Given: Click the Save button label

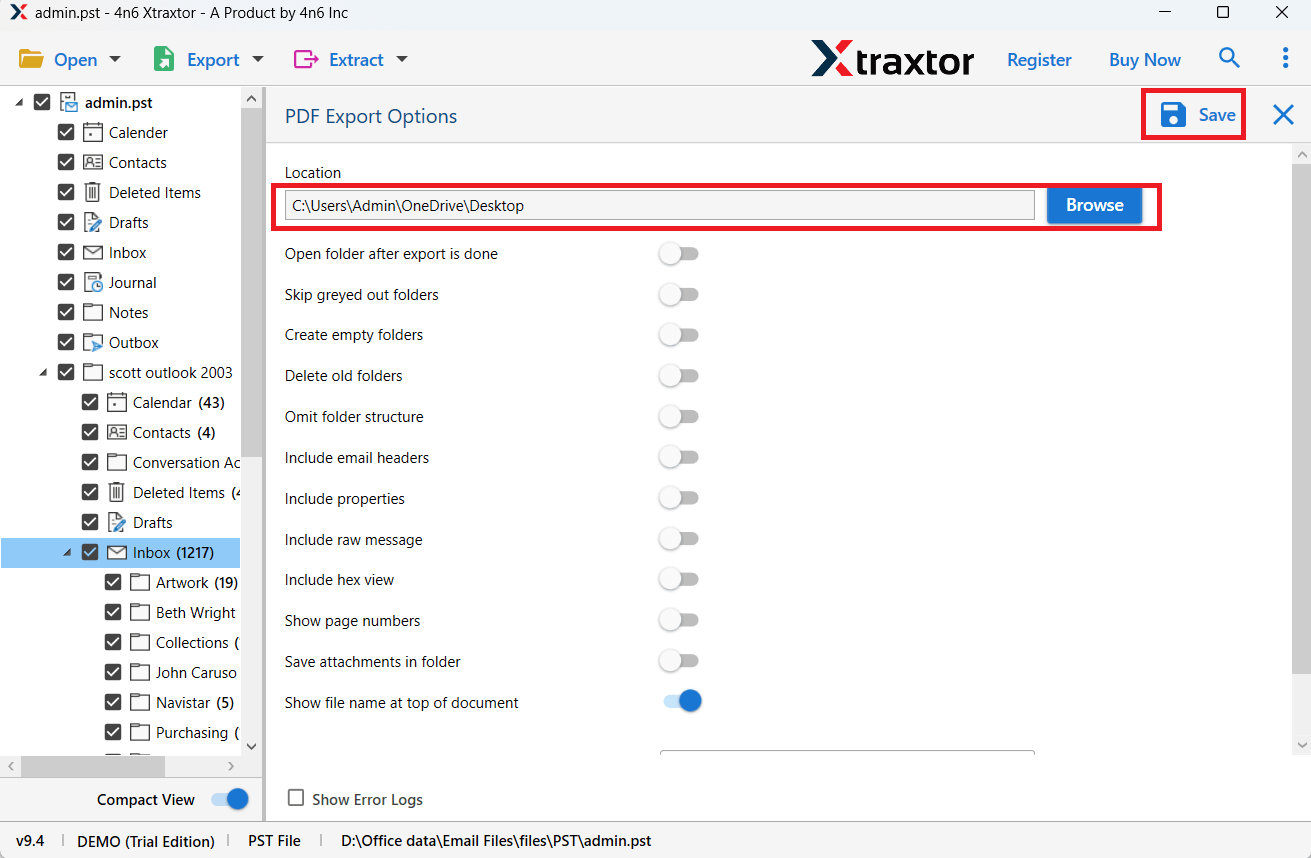Looking at the screenshot, I should [x=1217, y=115].
